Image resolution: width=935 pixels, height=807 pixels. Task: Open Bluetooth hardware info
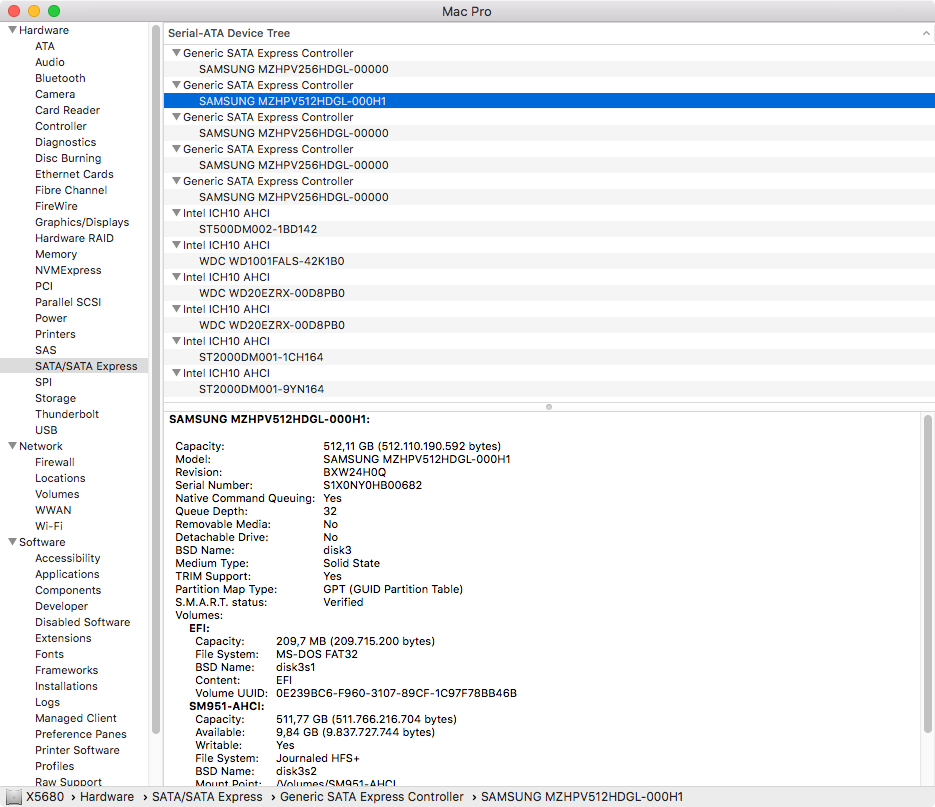[x=60, y=78]
